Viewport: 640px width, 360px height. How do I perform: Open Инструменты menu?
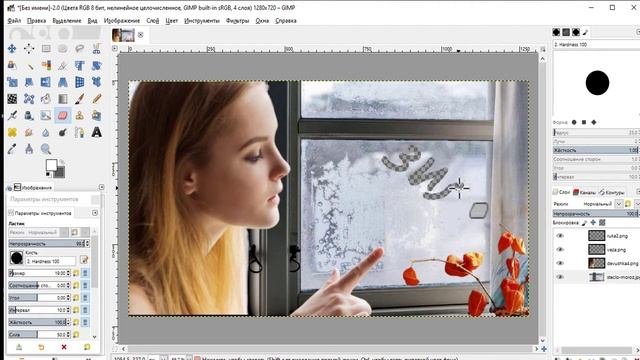coord(202,20)
